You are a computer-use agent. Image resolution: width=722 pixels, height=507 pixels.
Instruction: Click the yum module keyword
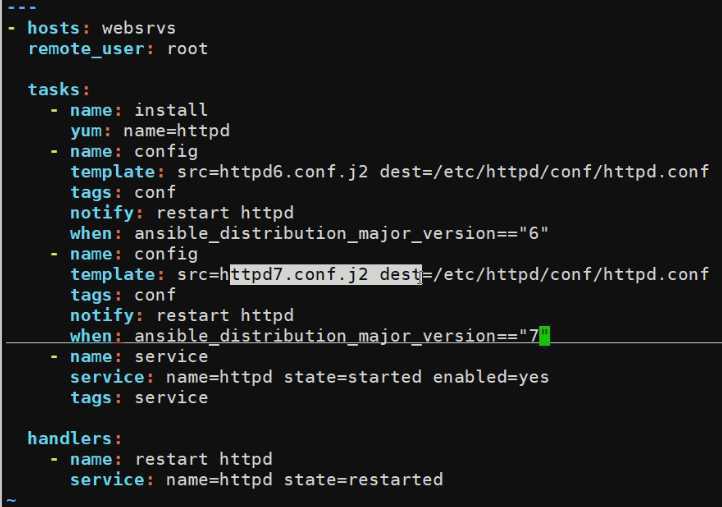[86, 131]
